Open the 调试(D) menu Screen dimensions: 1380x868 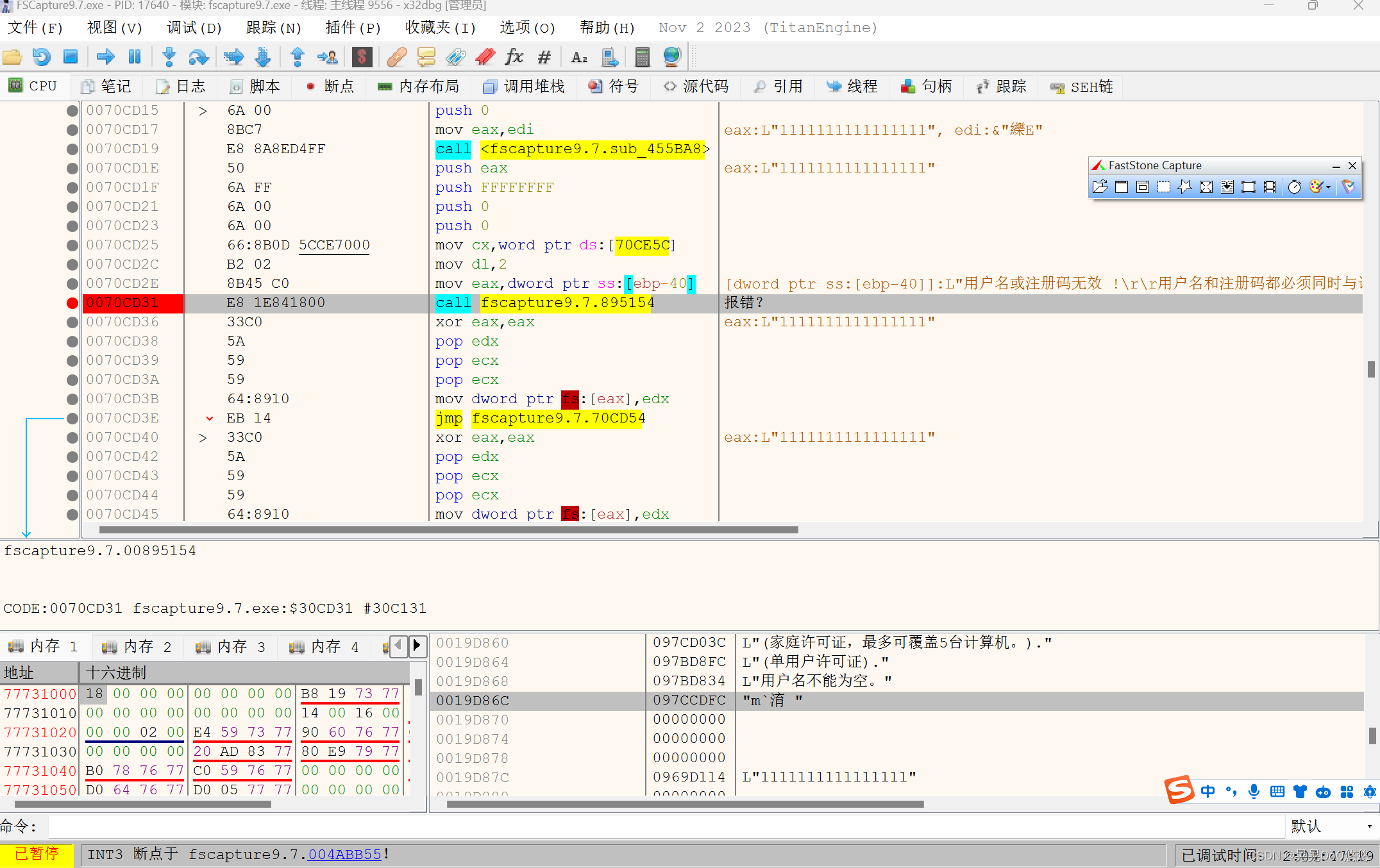[193, 28]
